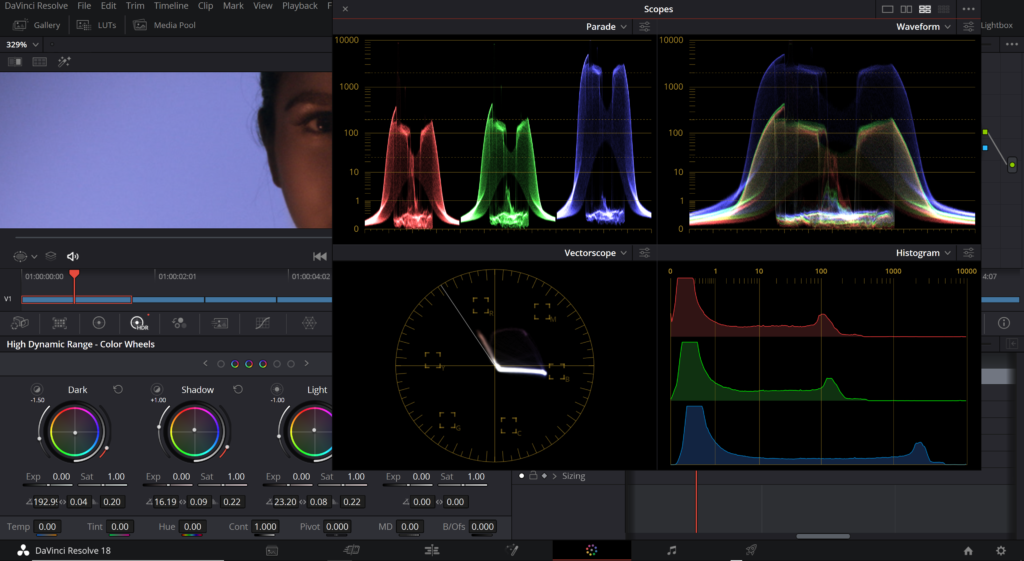Open the Camera Raw palette
Viewport: 1024px width, 561px height.
coord(20,323)
